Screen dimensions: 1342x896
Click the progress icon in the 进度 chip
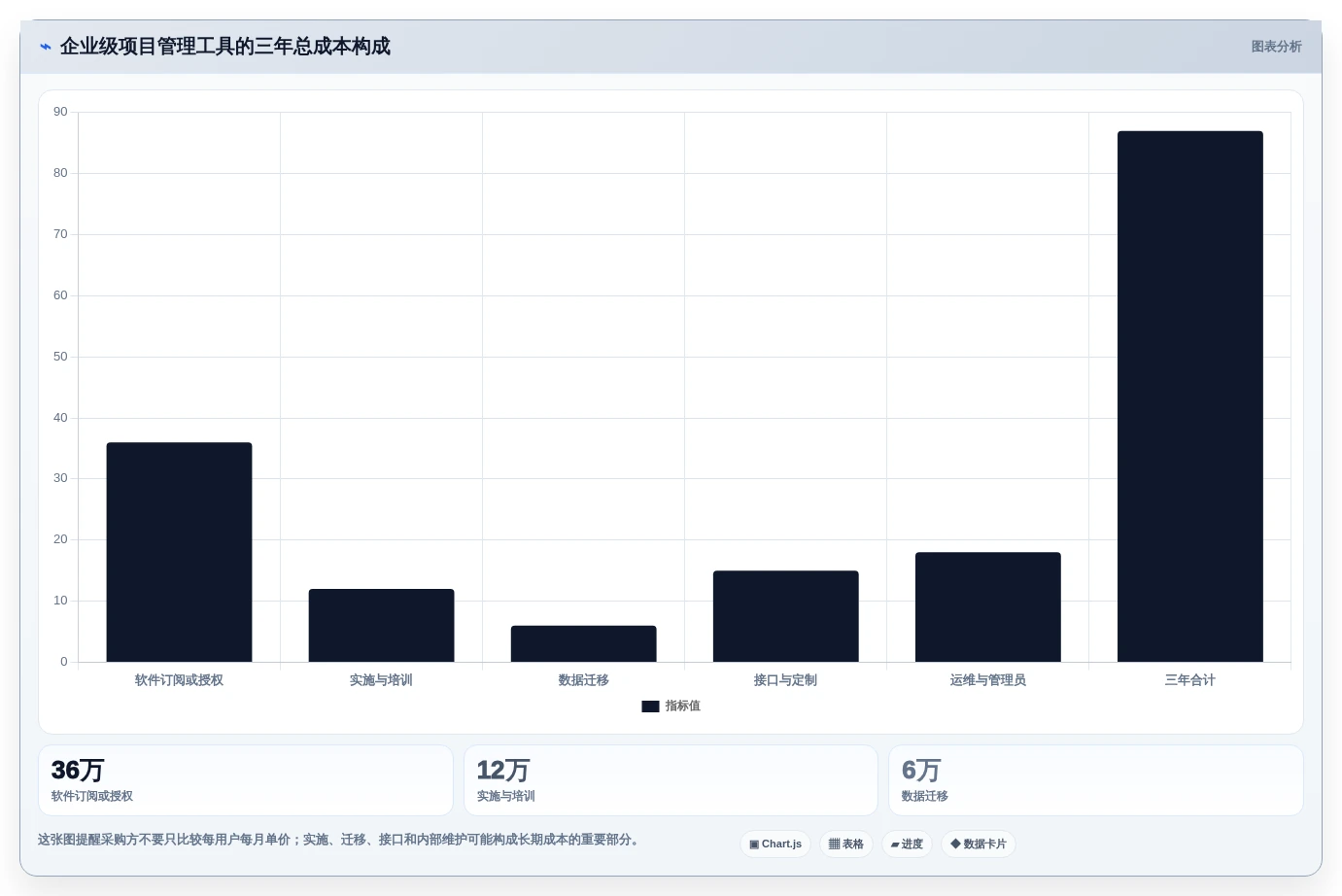(895, 844)
